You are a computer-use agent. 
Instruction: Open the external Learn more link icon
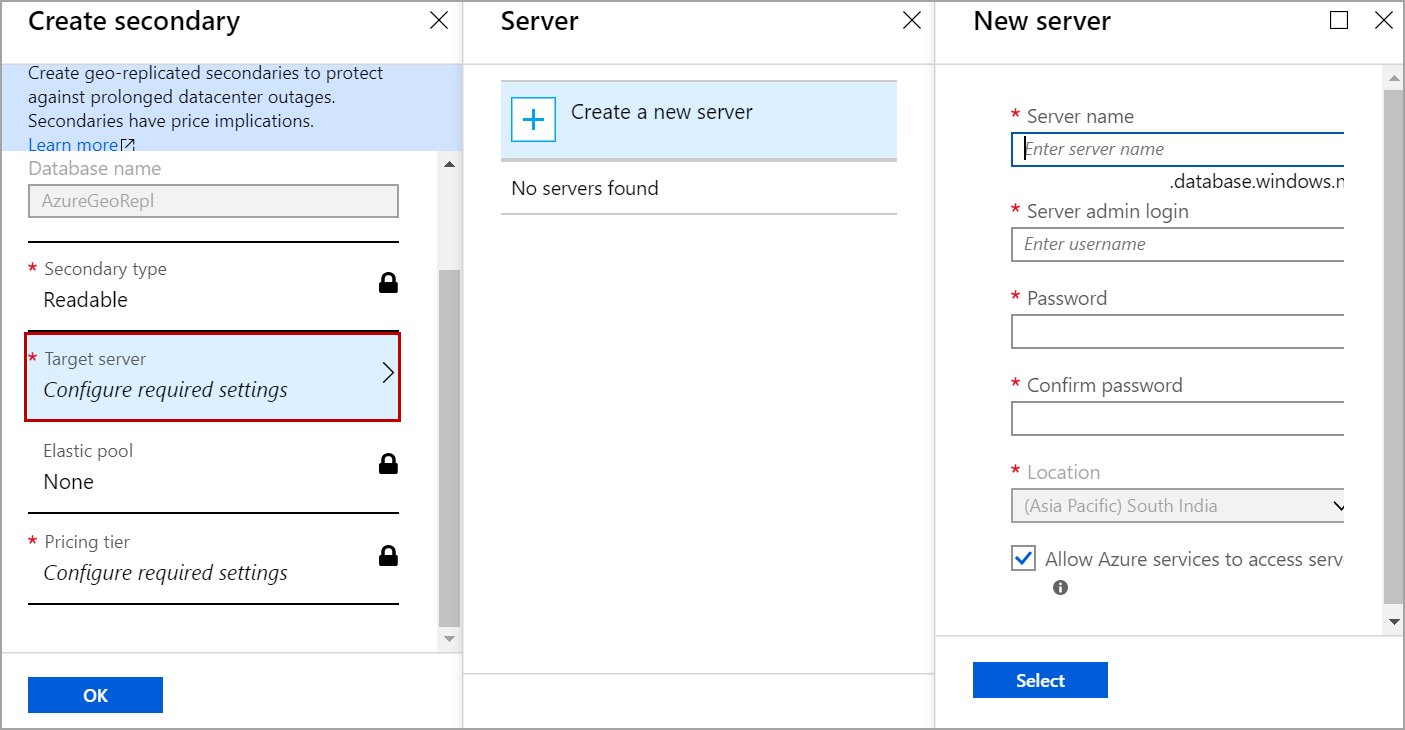[128, 146]
